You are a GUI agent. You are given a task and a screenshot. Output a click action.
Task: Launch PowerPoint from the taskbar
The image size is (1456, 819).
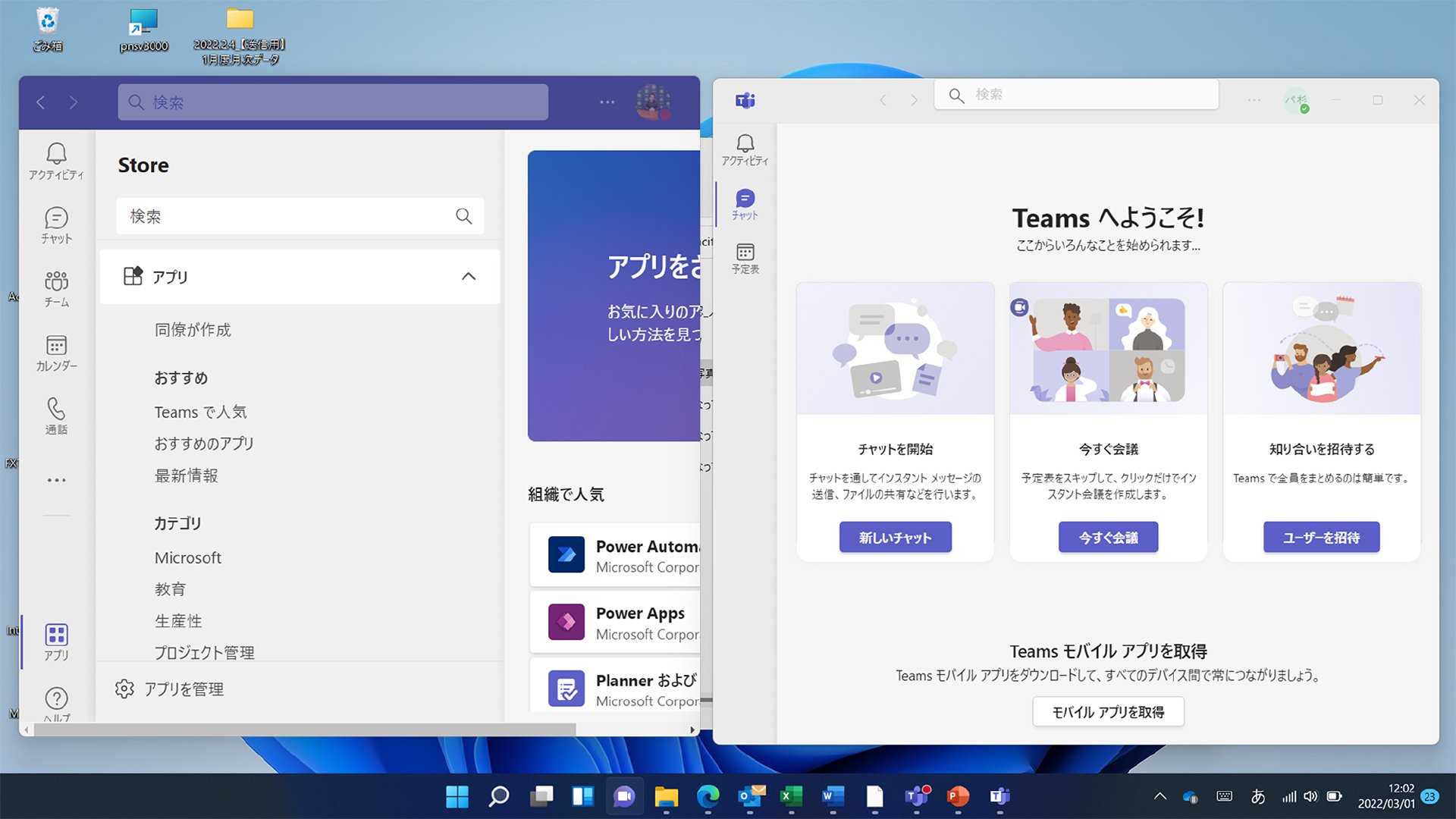point(958,796)
